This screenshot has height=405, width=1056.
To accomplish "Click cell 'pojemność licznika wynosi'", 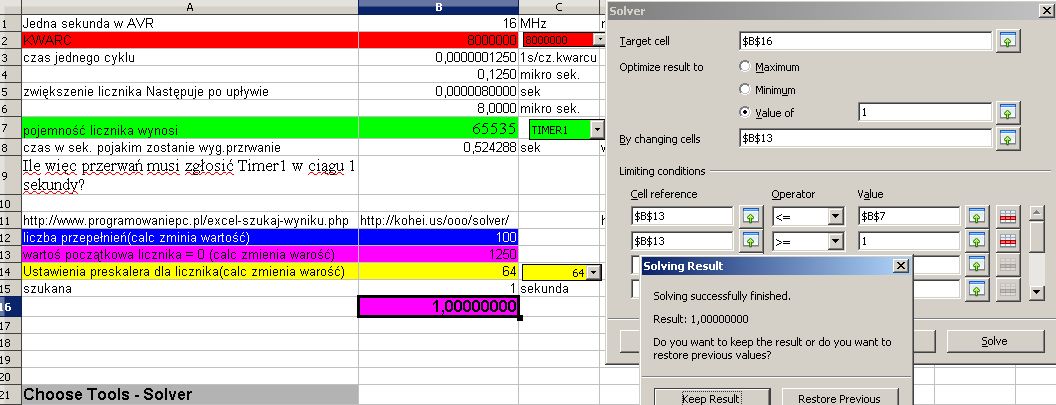I will coord(190,129).
